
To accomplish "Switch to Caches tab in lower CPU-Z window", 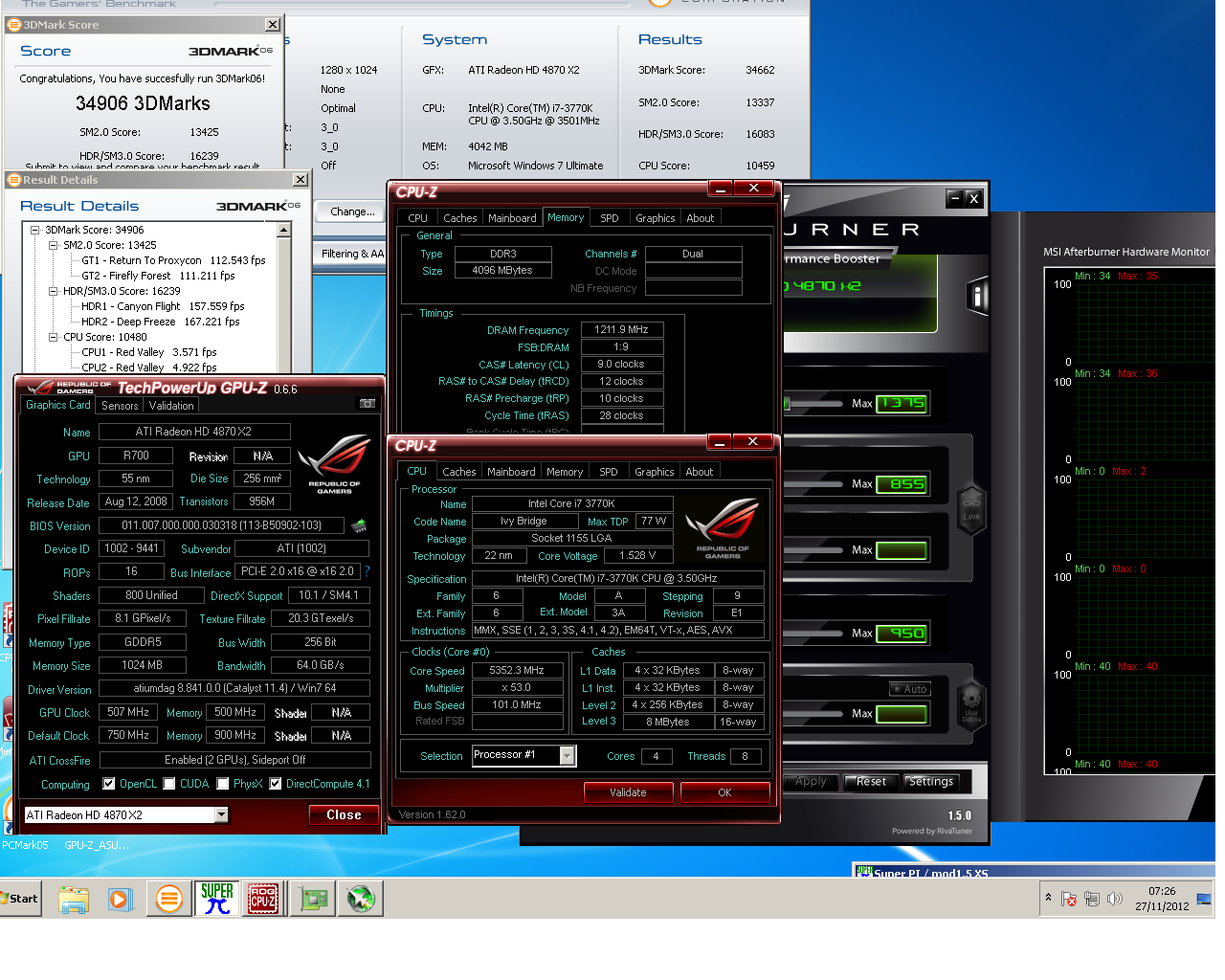I will (x=459, y=472).
